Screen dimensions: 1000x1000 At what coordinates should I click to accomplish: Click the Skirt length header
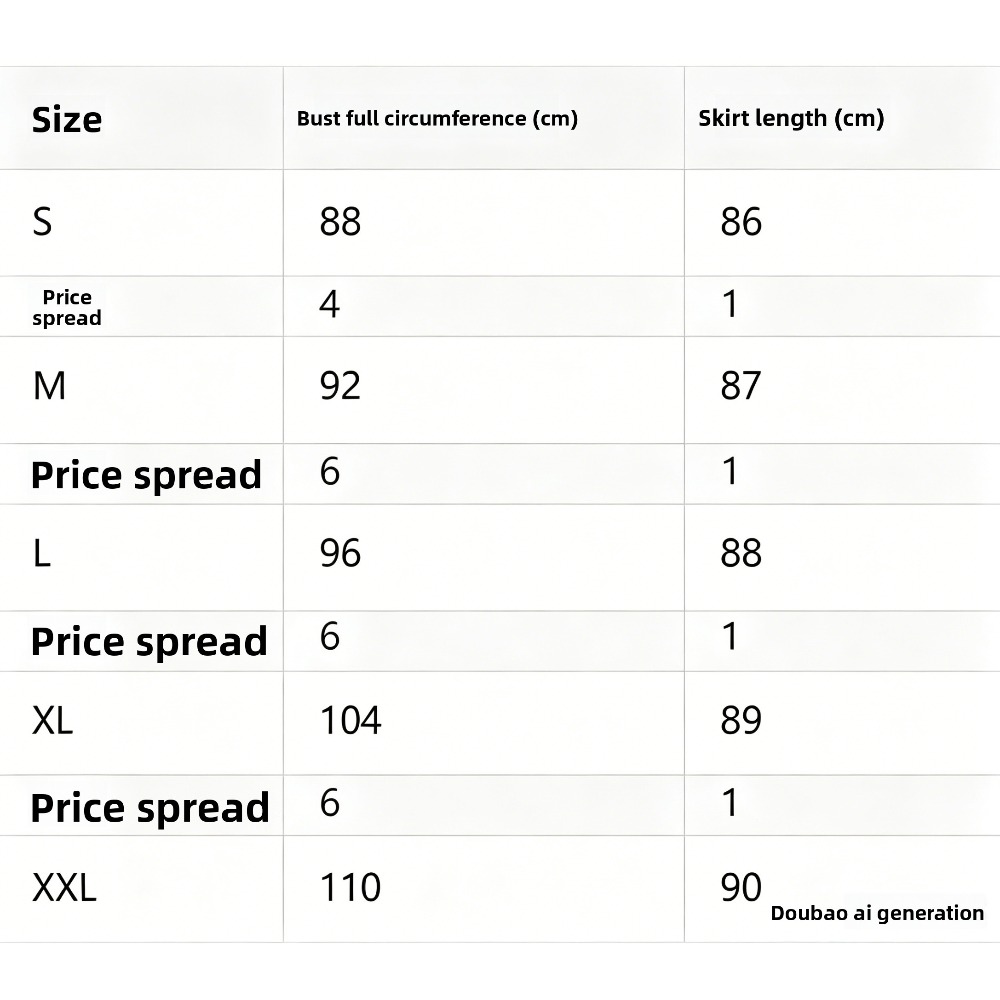point(791,119)
